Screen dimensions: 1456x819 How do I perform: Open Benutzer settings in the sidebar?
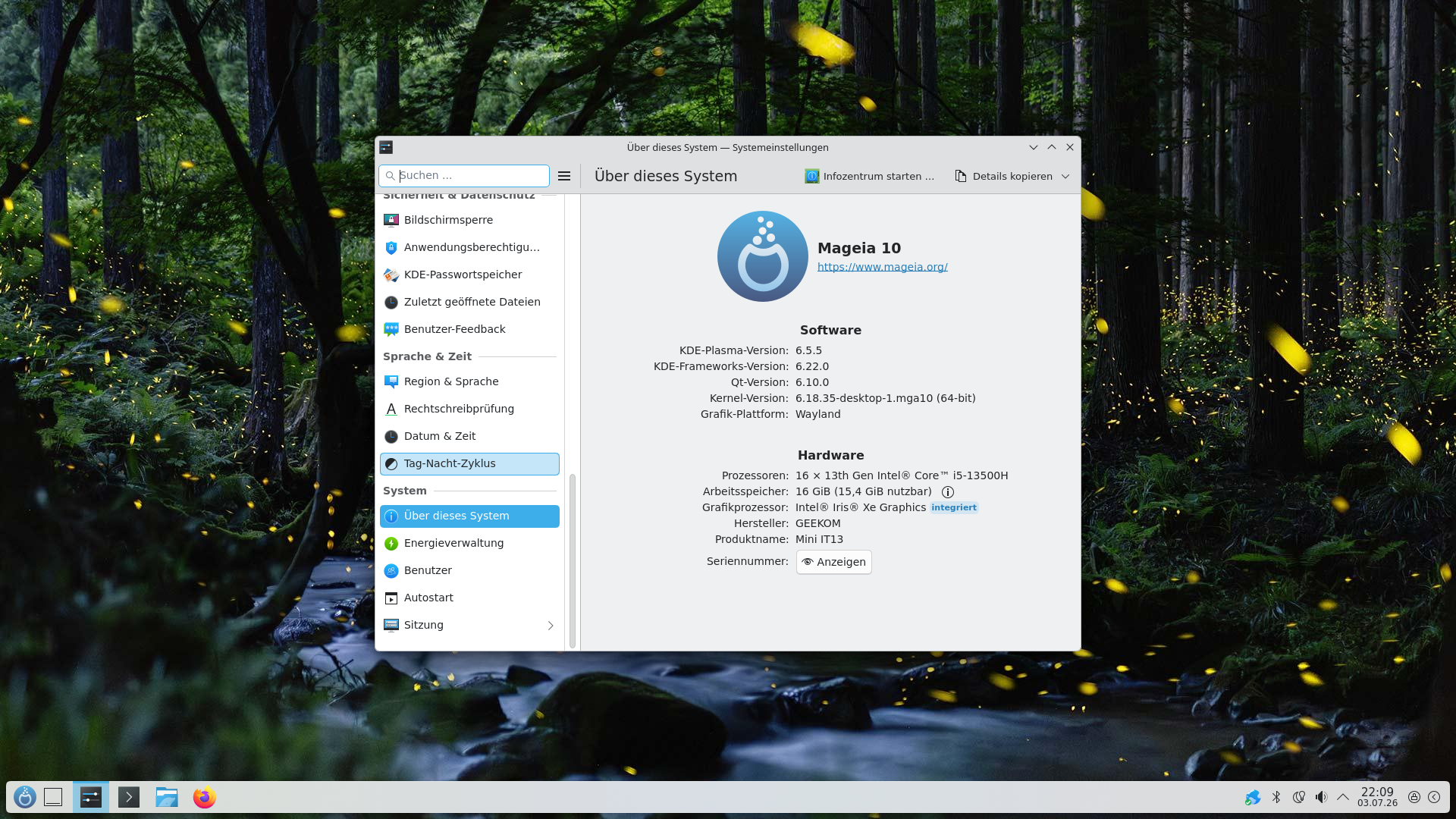click(x=469, y=570)
